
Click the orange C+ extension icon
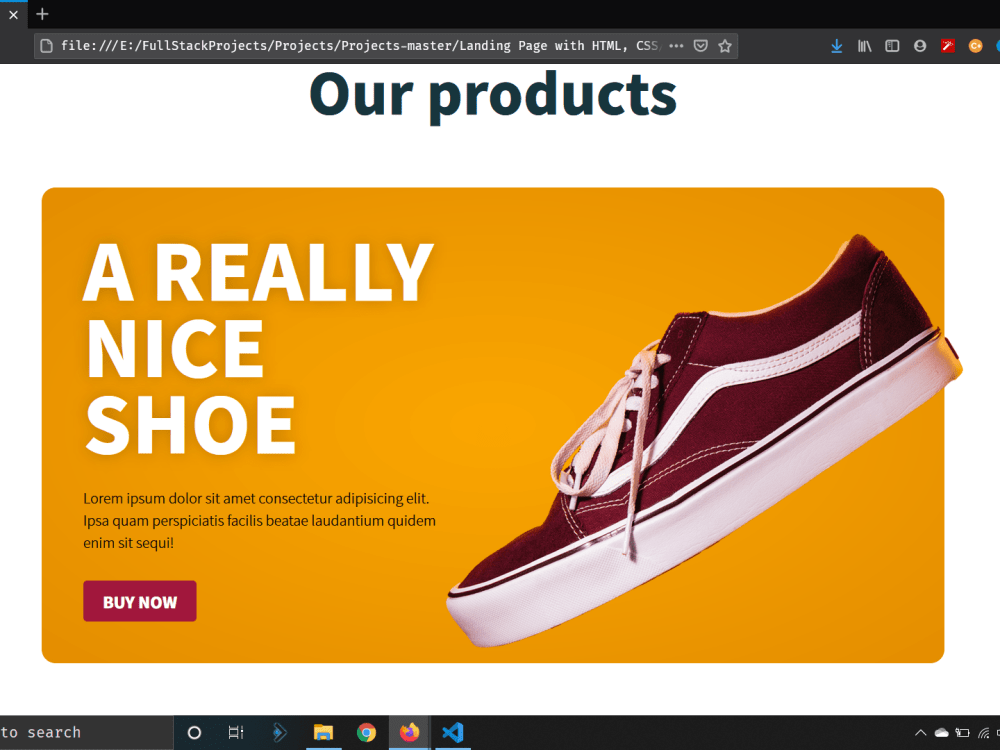[975, 46]
